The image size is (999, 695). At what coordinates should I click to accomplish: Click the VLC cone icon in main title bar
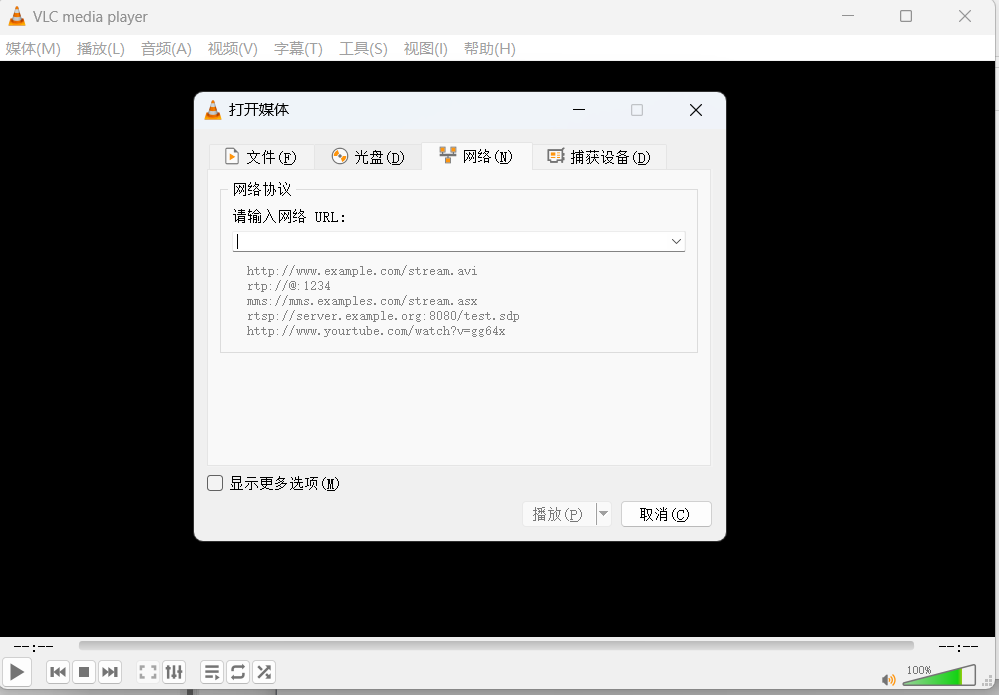[17, 17]
